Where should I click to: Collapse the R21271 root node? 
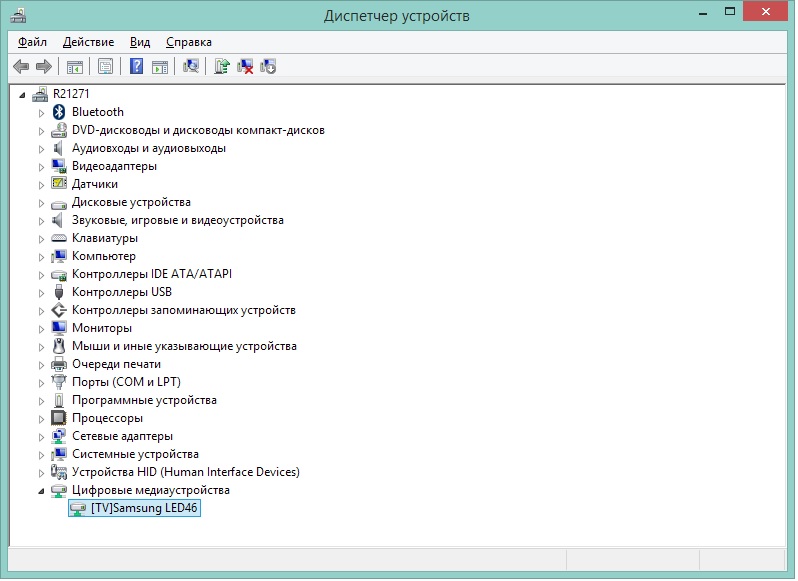(x=22, y=95)
